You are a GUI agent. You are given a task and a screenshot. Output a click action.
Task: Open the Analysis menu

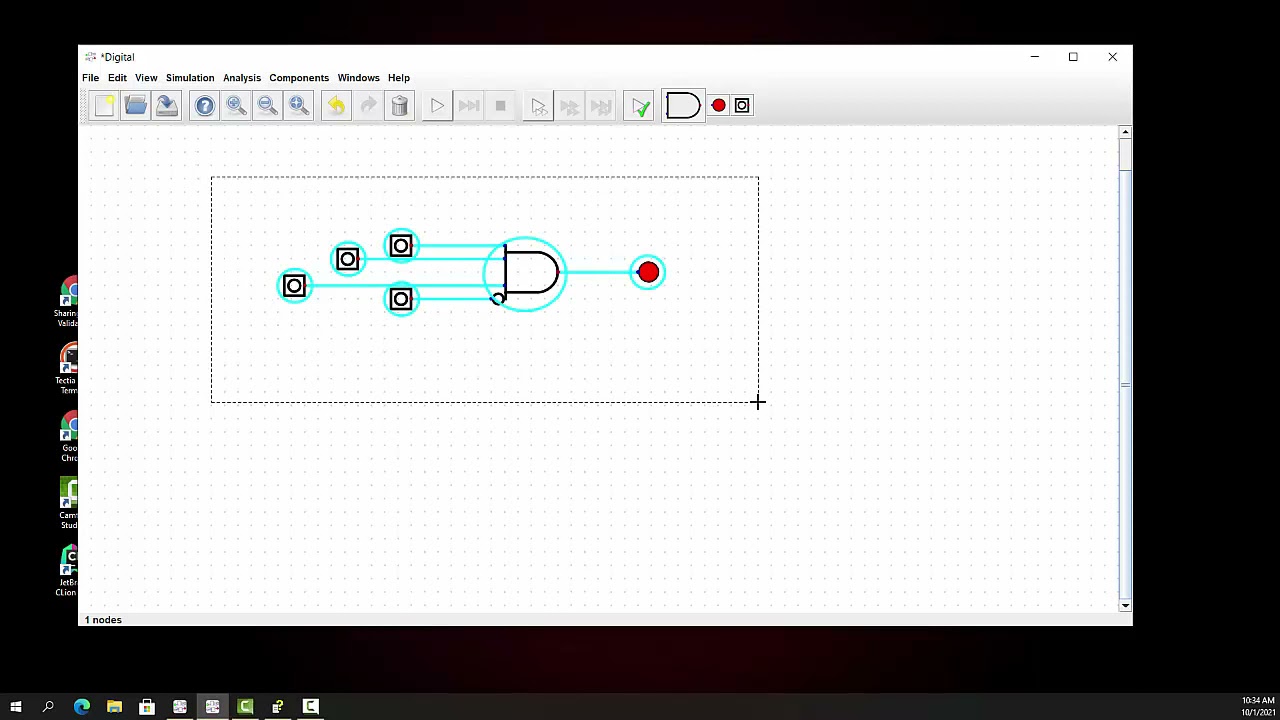tap(242, 78)
